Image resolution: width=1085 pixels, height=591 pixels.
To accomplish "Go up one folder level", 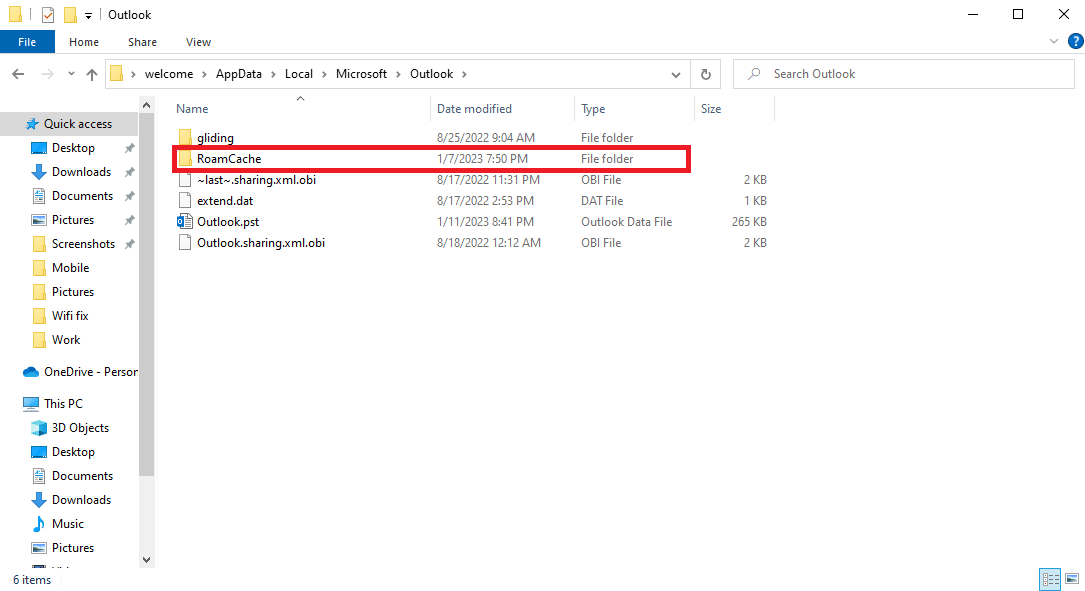I will (91, 74).
